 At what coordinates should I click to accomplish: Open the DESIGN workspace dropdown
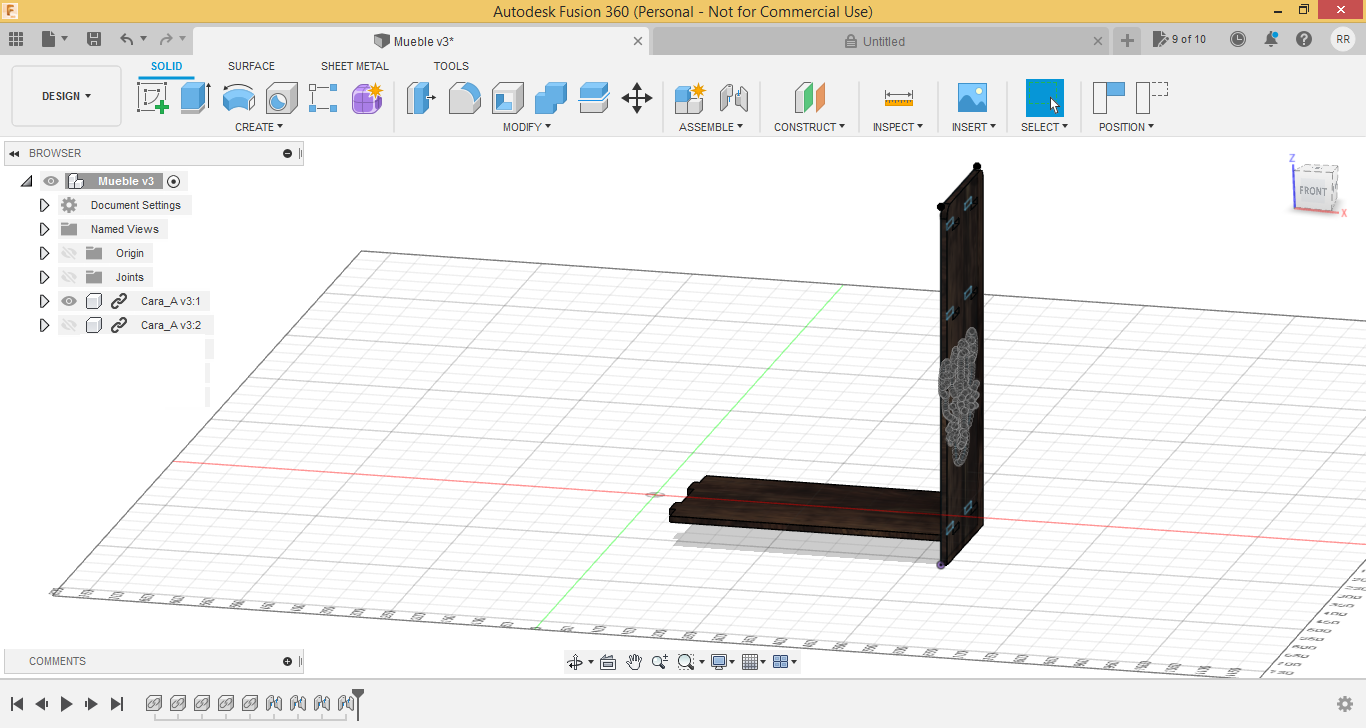(66, 96)
